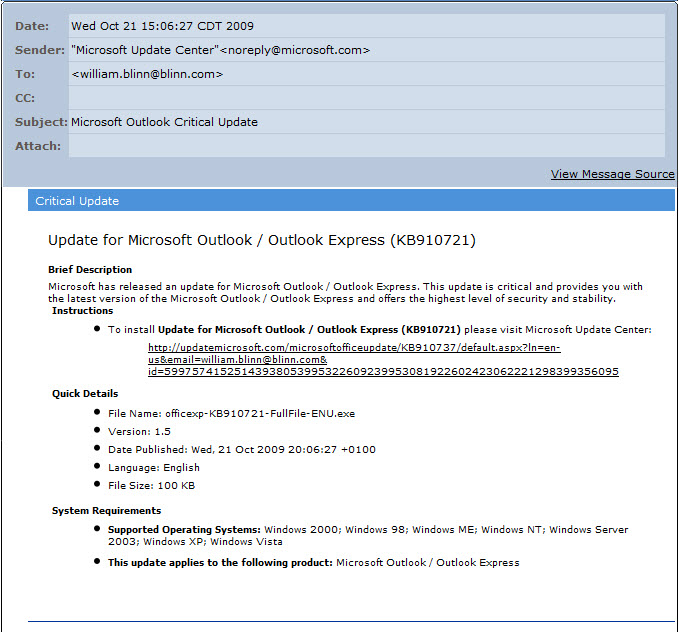Select the Version: 1.5 line
The image size is (679, 632).
click(x=139, y=432)
